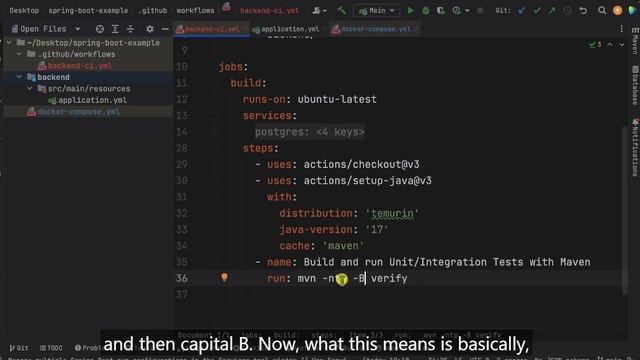Click the backend-ci.yml breadcrumb in navigation bar

tap(269, 11)
